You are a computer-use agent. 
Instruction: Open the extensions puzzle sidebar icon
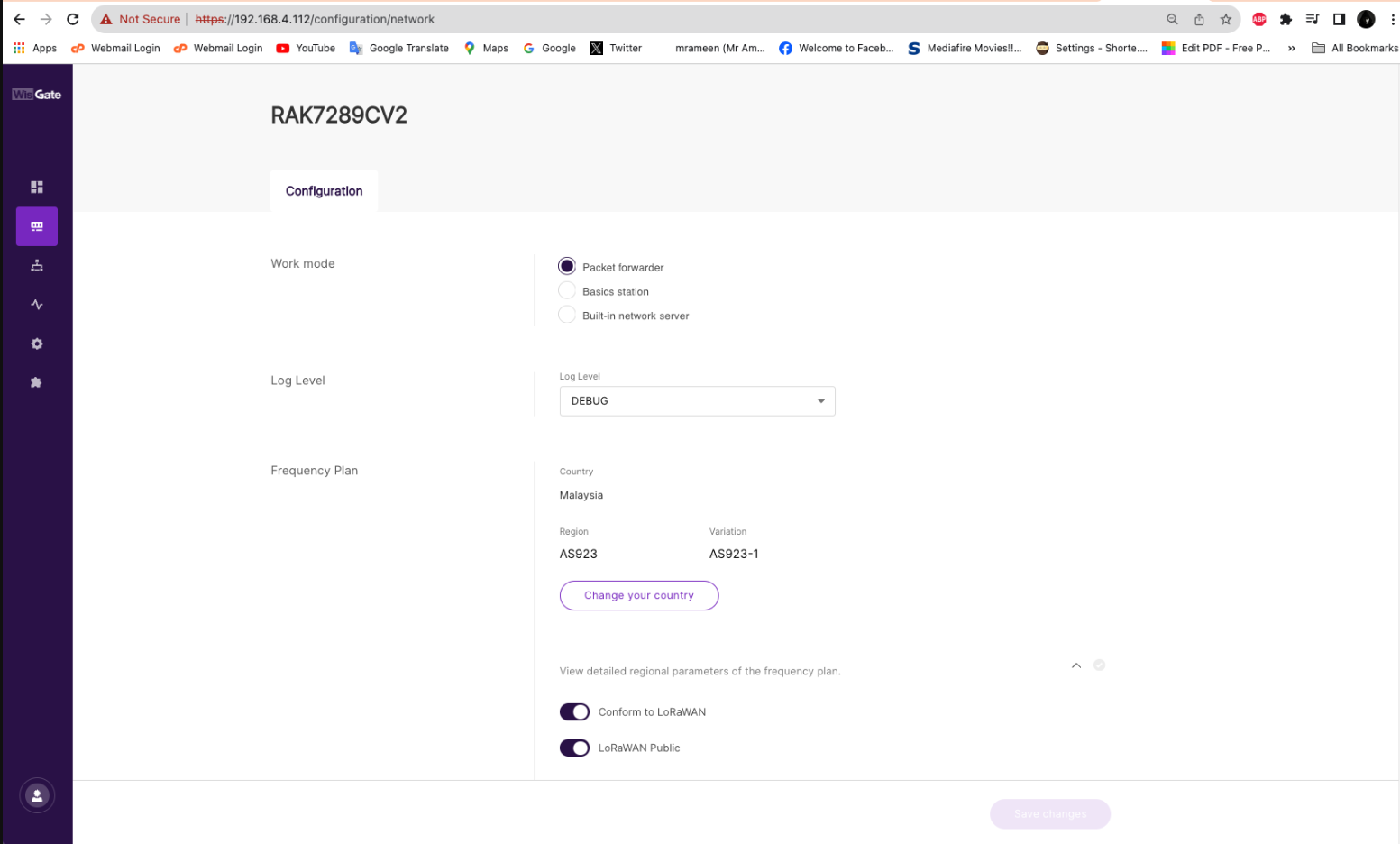pos(37,382)
